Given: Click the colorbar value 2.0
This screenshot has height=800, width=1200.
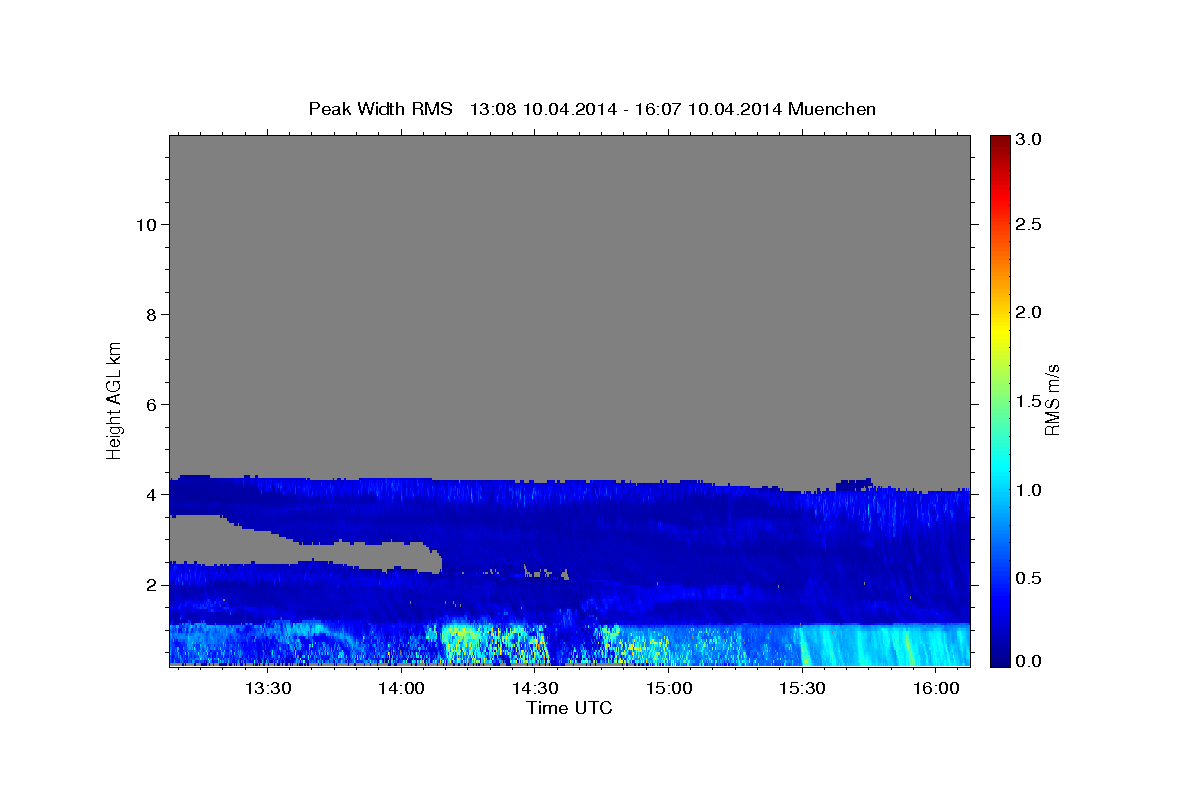Looking at the screenshot, I should tap(1029, 312).
